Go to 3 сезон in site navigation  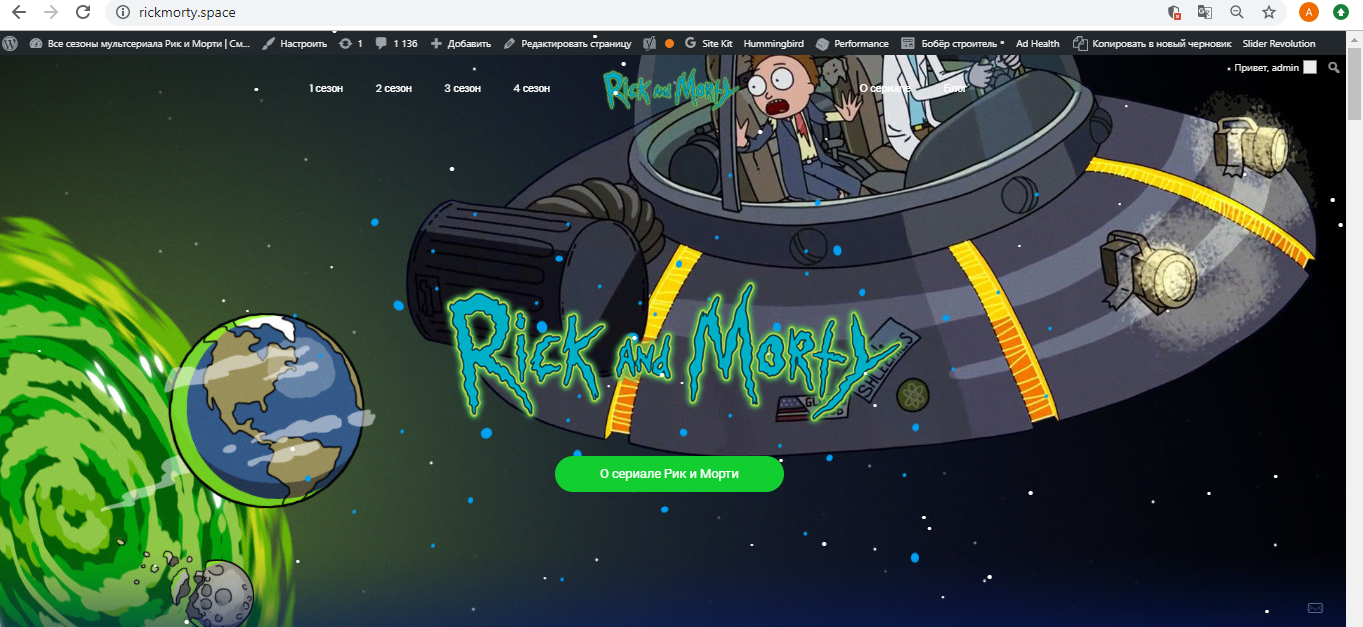click(x=463, y=88)
